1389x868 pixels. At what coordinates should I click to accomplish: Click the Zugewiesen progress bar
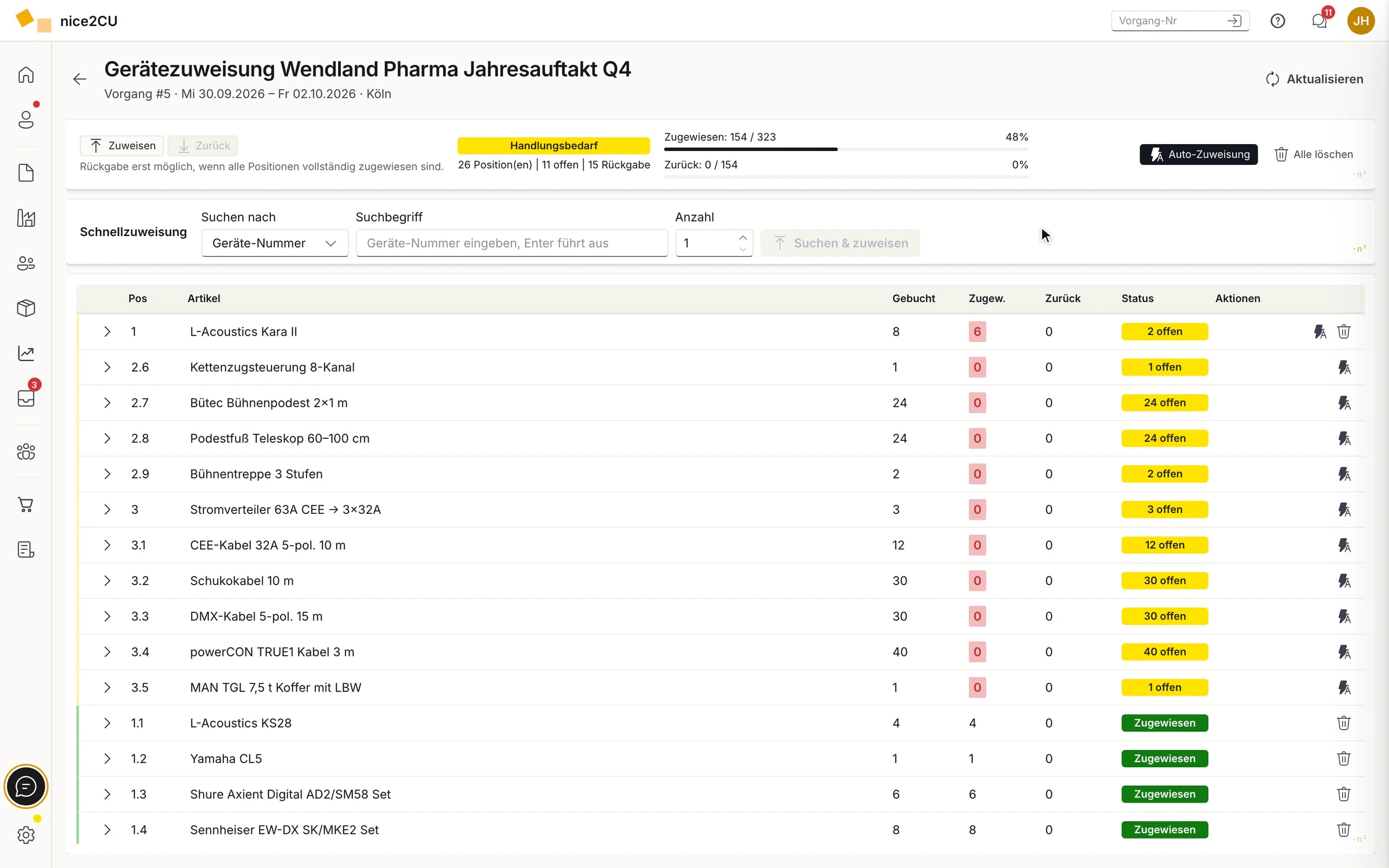846,149
